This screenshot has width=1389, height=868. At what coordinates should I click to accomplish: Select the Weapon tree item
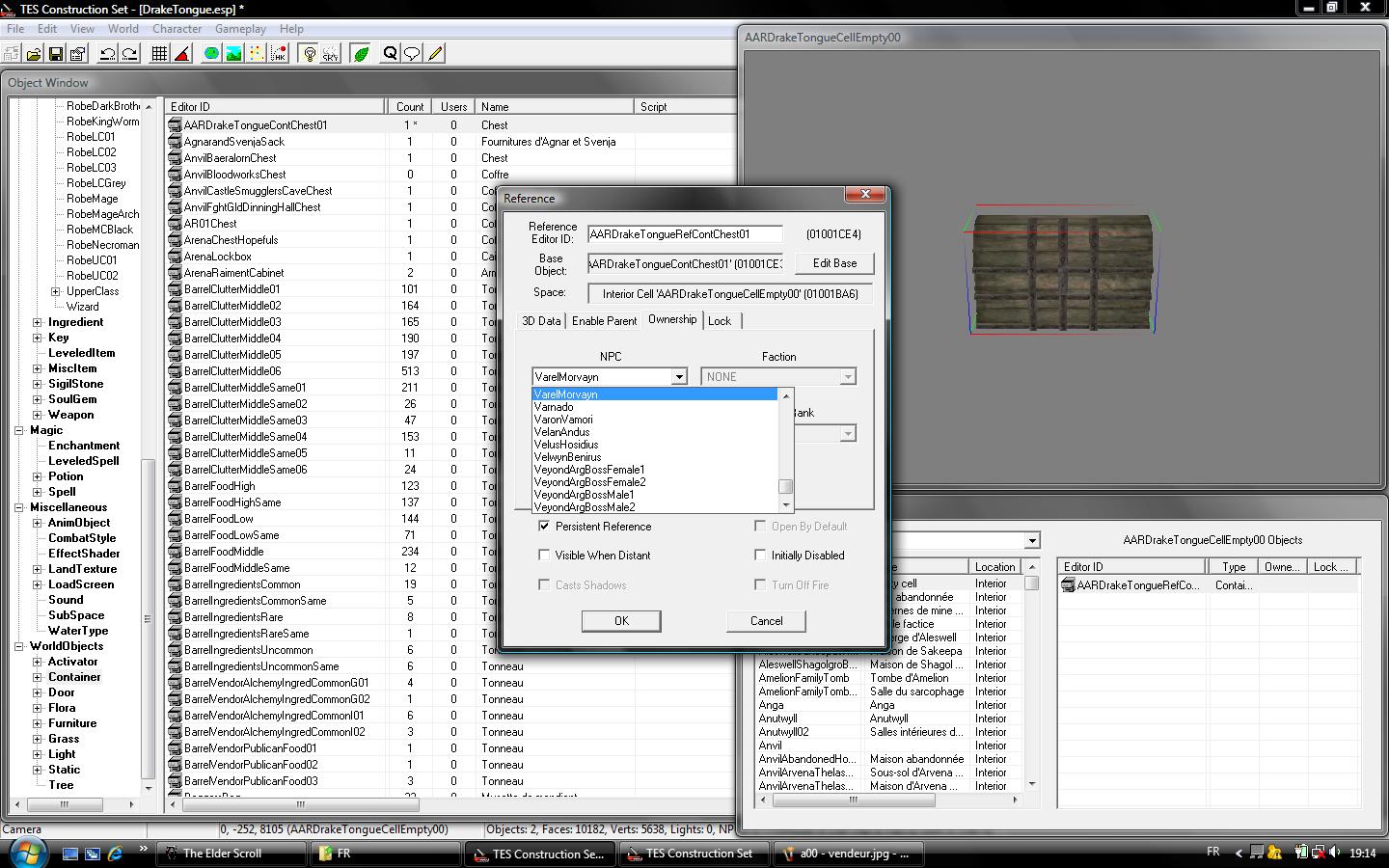pos(71,415)
